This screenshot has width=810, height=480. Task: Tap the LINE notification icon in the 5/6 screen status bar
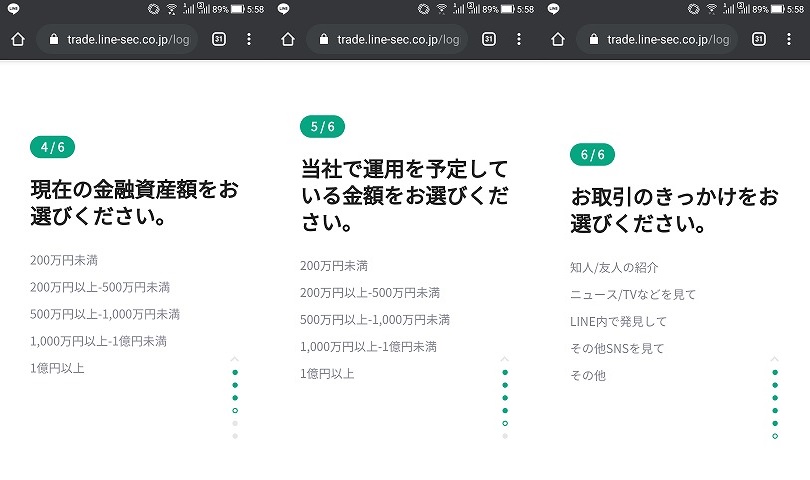(284, 9)
